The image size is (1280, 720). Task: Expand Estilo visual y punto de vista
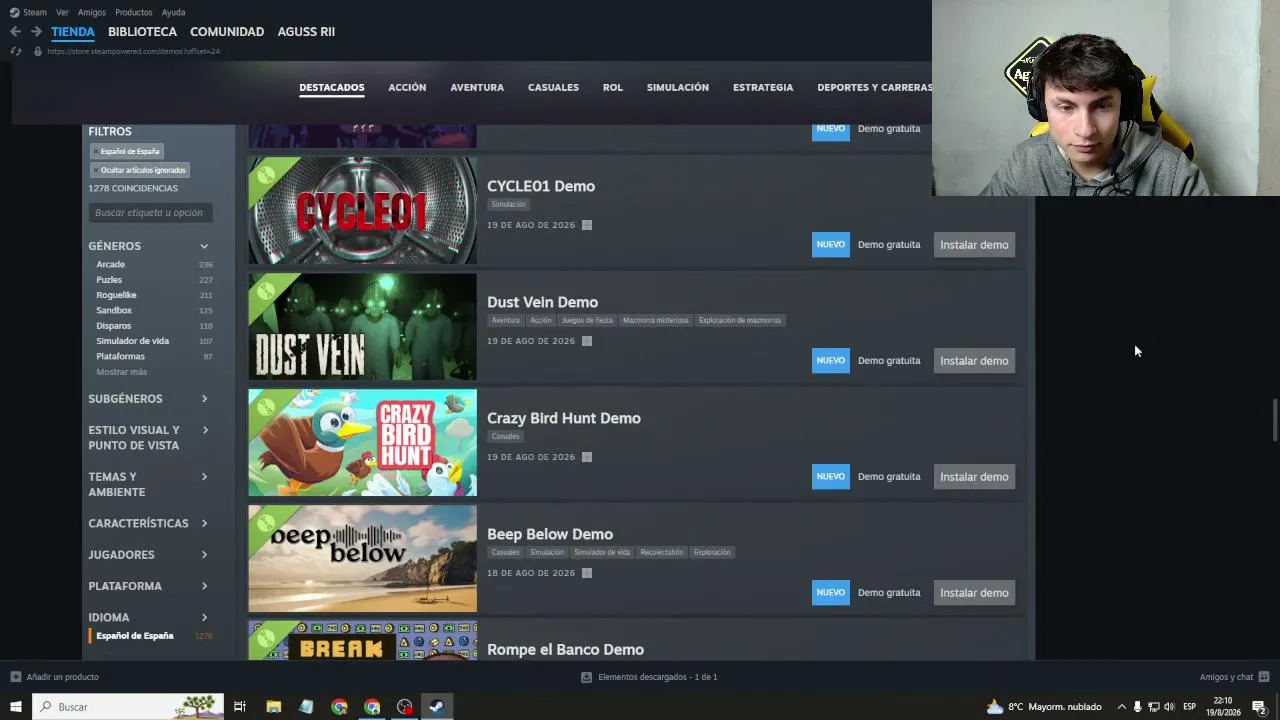tap(149, 438)
